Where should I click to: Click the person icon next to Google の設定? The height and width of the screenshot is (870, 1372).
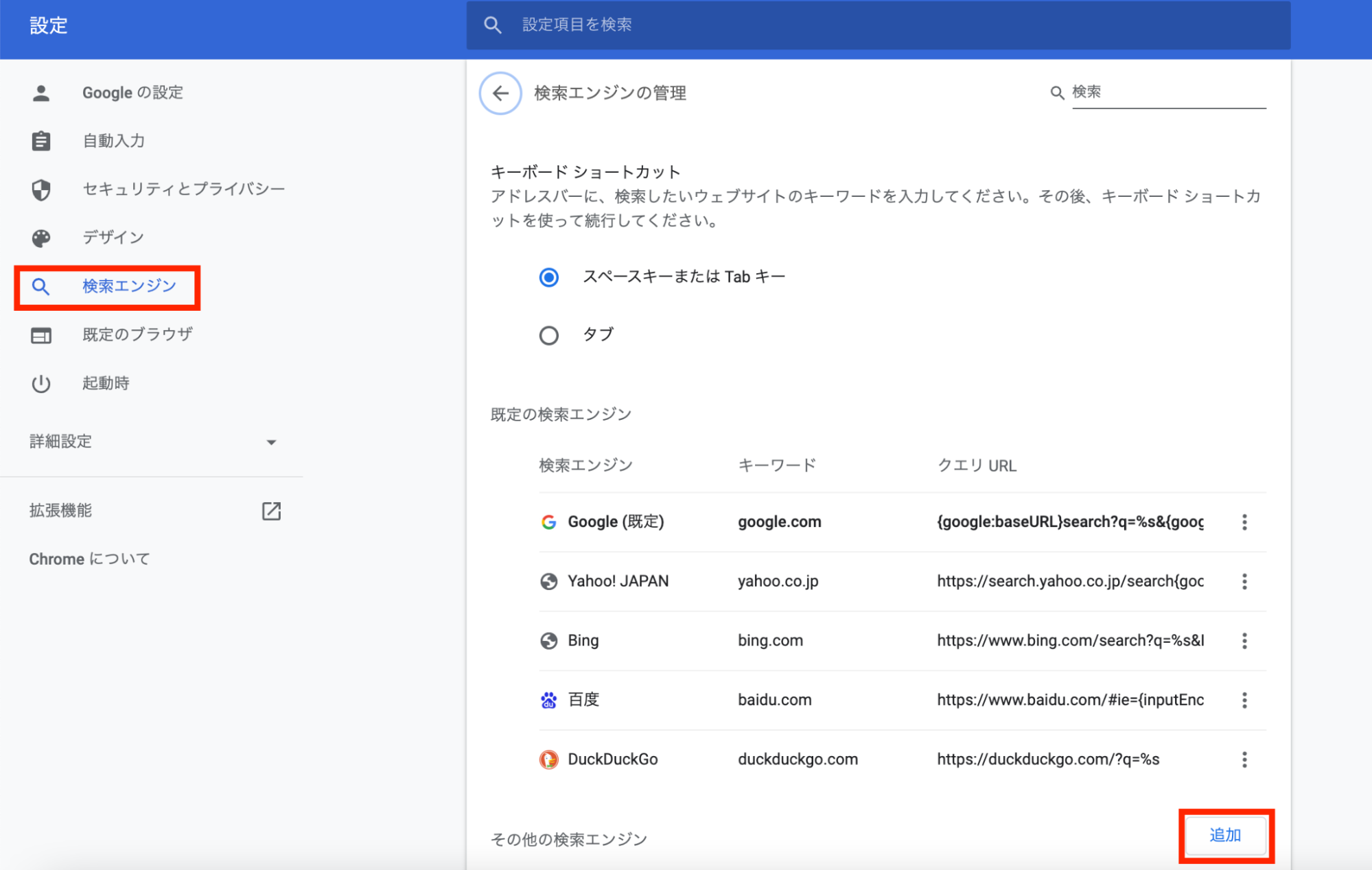tap(41, 93)
